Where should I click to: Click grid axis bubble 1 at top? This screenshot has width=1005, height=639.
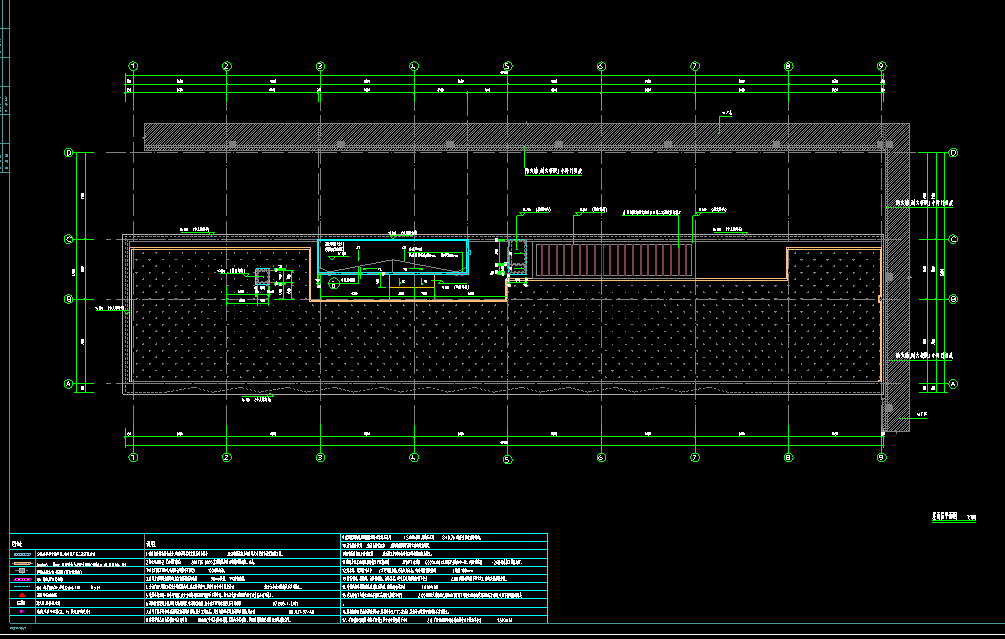(x=132, y=66)
